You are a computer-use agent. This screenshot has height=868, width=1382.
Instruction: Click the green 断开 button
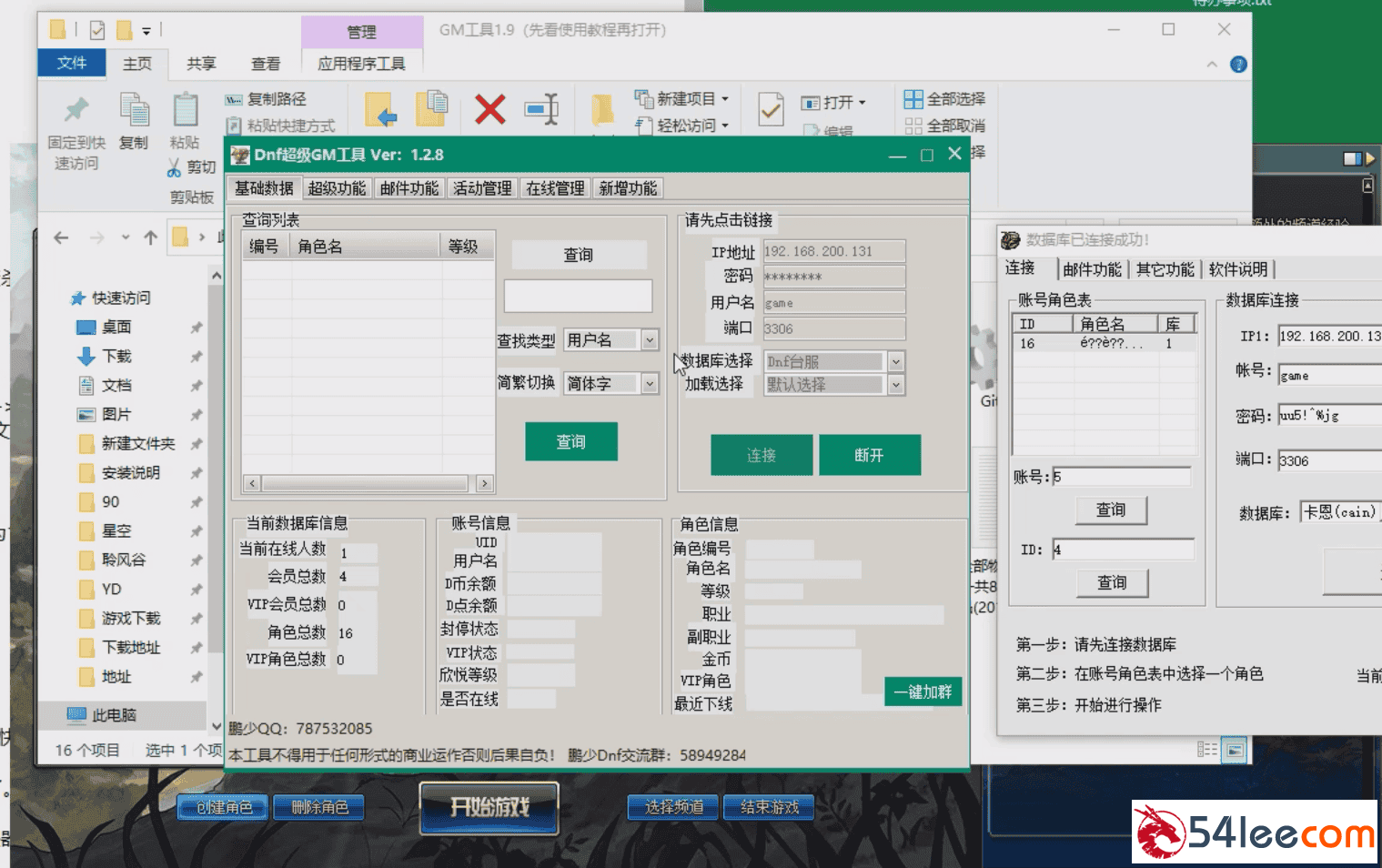870,455
